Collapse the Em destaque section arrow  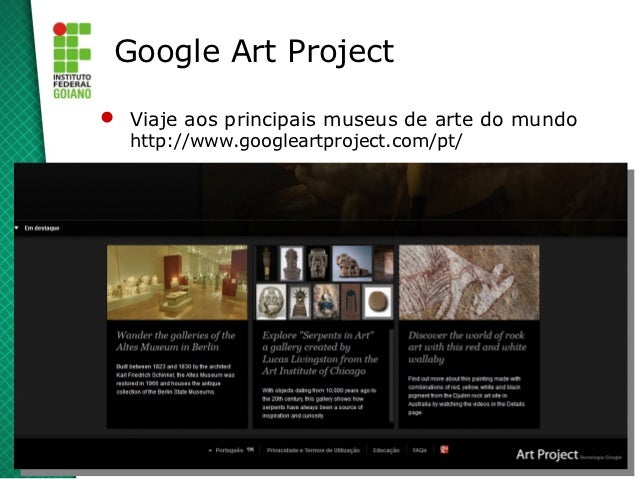17,228
